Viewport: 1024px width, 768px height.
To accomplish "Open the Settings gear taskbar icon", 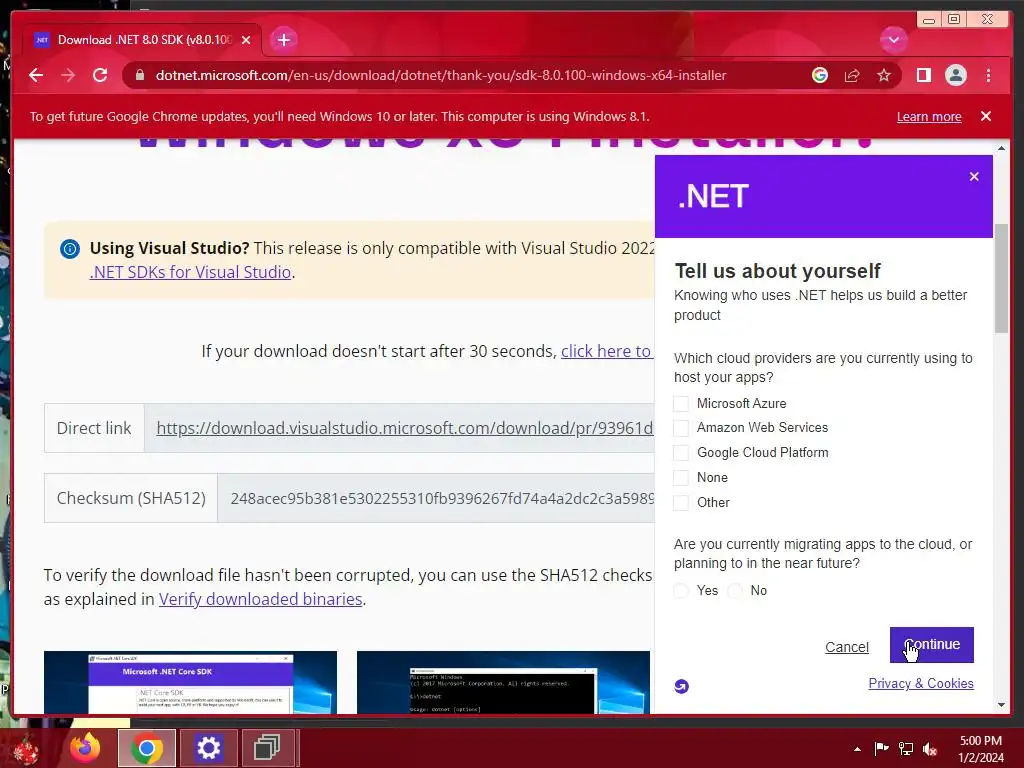I will pos(208,748).
